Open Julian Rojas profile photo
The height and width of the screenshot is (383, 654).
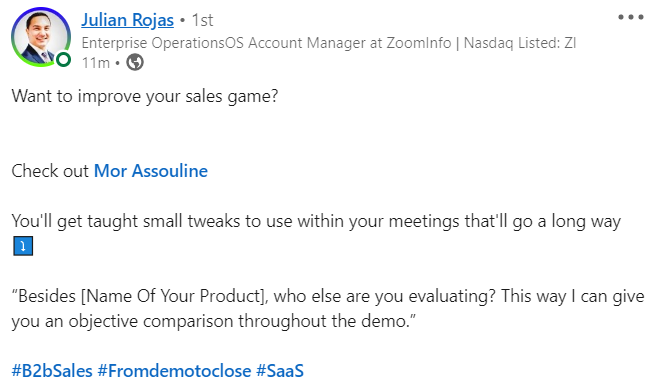click(x=41, y=37)
